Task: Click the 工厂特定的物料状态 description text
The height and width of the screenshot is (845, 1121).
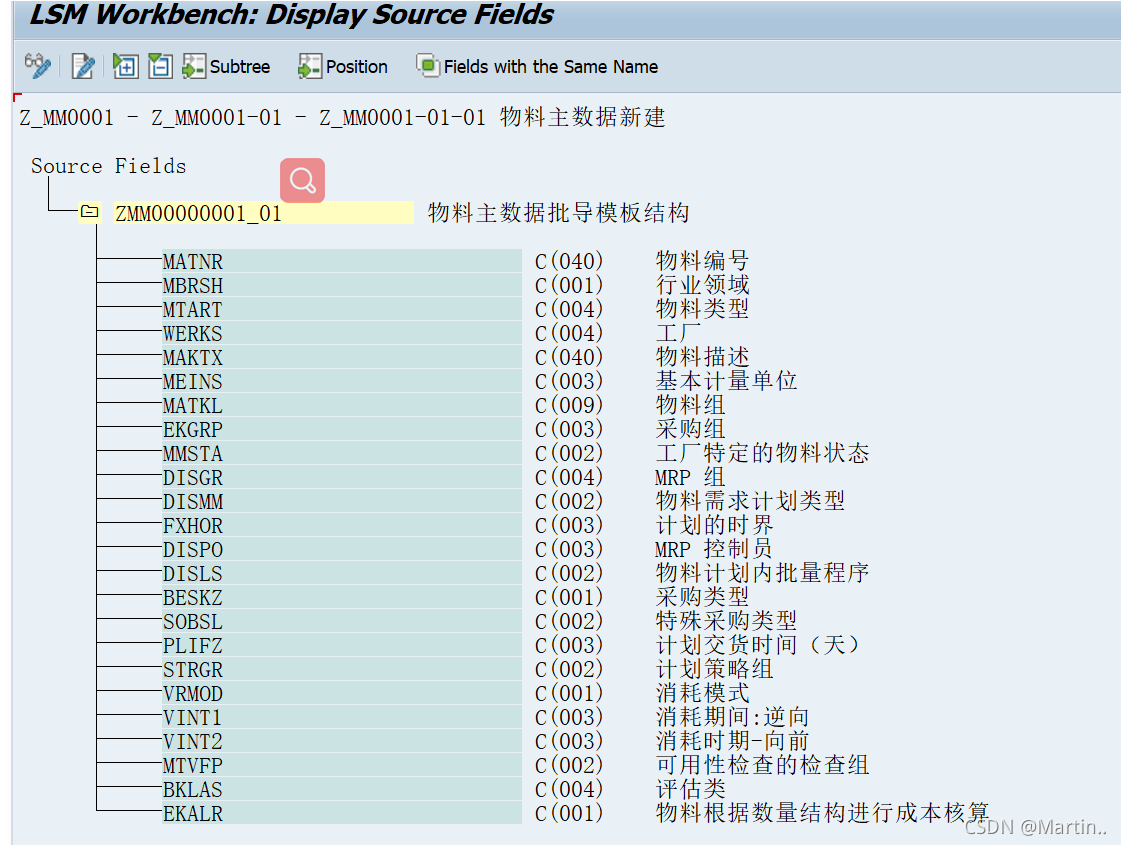Action: tap(762, 453)
